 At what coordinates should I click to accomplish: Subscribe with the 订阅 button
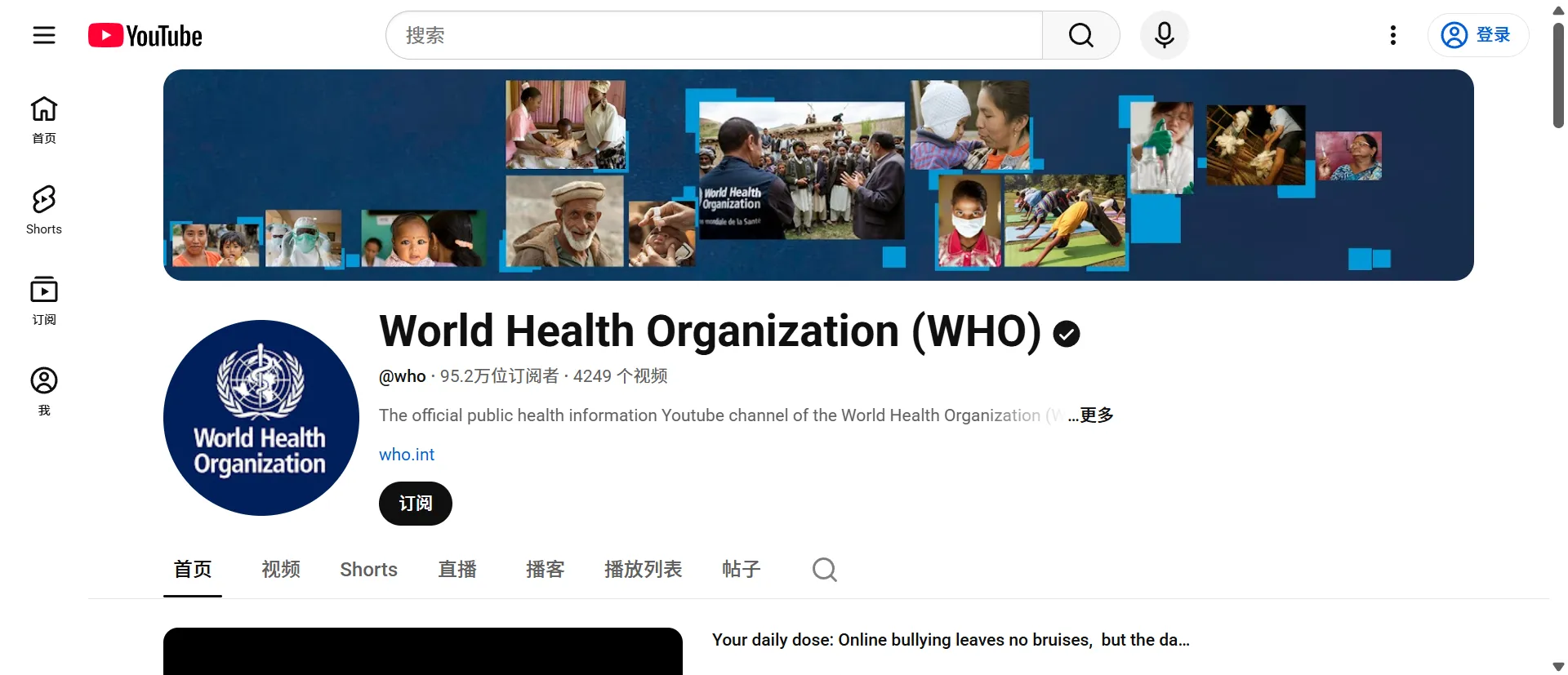click(x=415, y=504)
